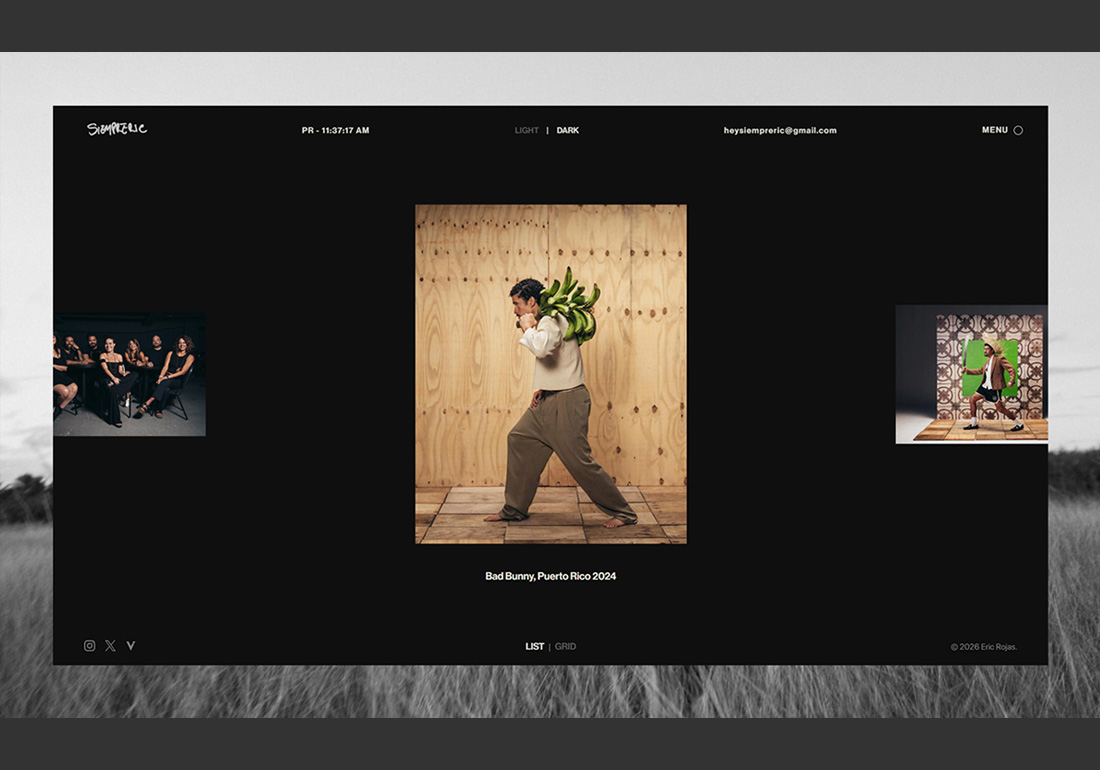Open the group portrait thumbnail on left
Screen dimensions: 1100x770
pyautogui.click(x=129, y=375)
